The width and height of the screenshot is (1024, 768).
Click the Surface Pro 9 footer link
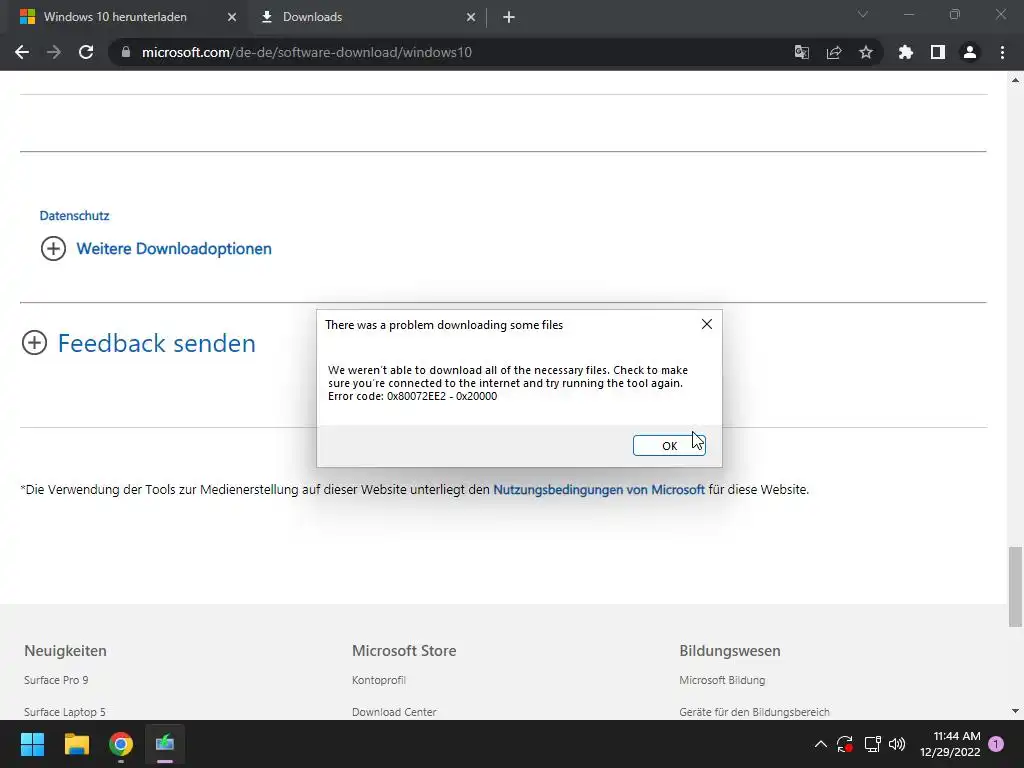[56, 680]
